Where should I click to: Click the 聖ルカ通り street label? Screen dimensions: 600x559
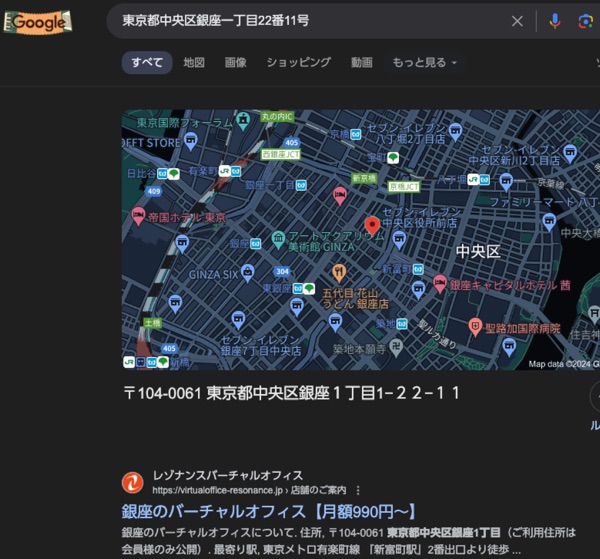point(437,334)
